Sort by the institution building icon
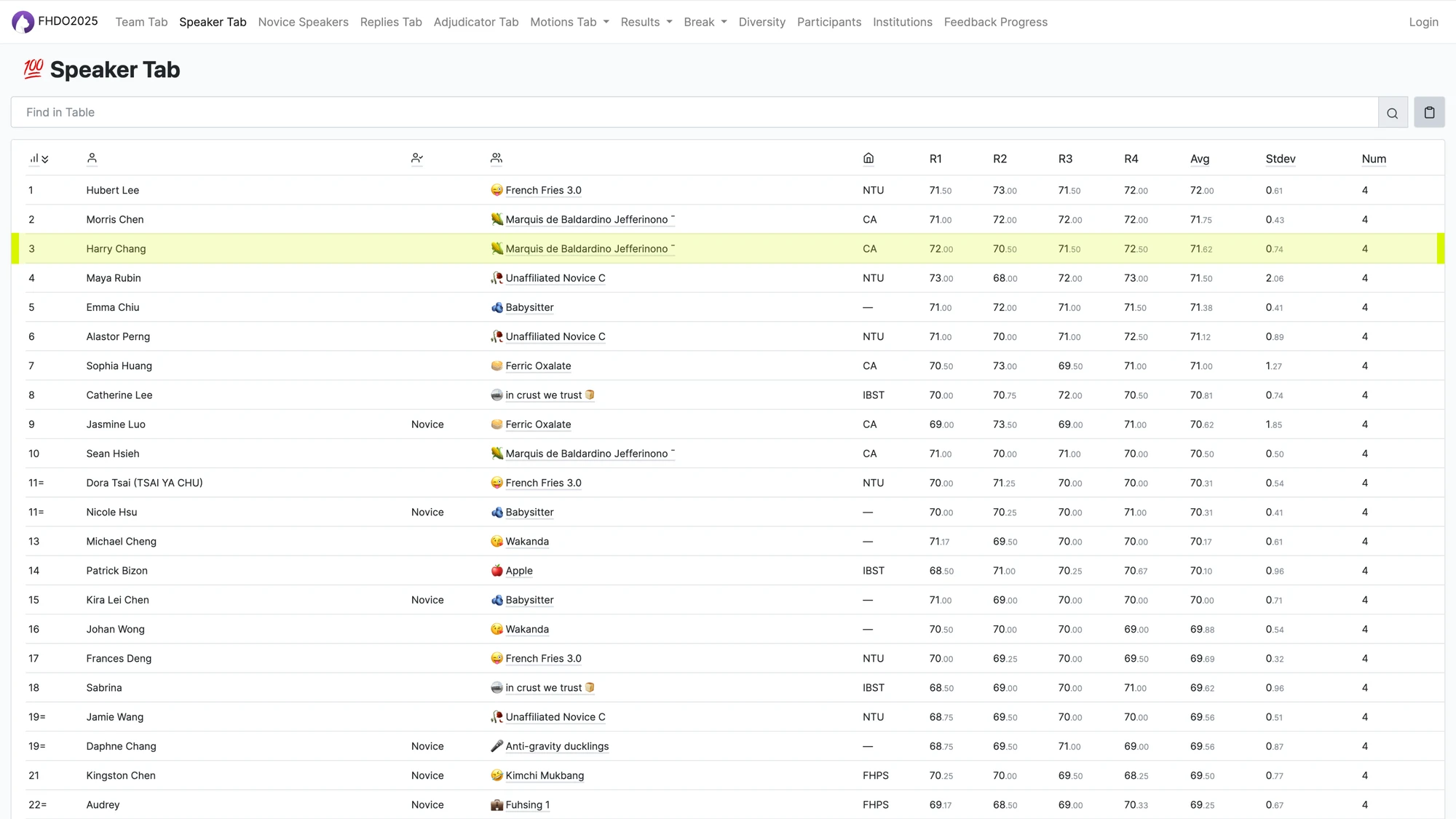 pyautogui.click(x=868, y=159)
